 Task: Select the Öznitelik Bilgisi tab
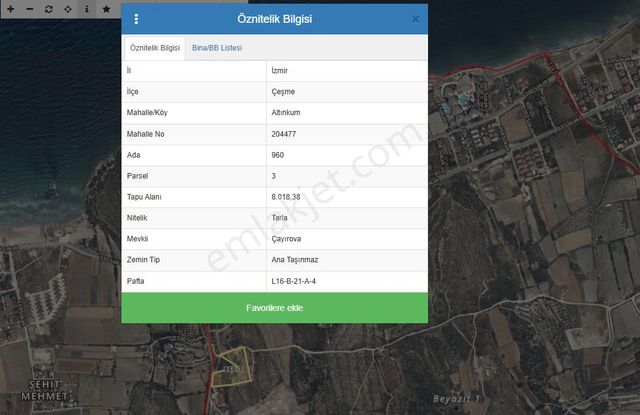[x=155, y=48]
